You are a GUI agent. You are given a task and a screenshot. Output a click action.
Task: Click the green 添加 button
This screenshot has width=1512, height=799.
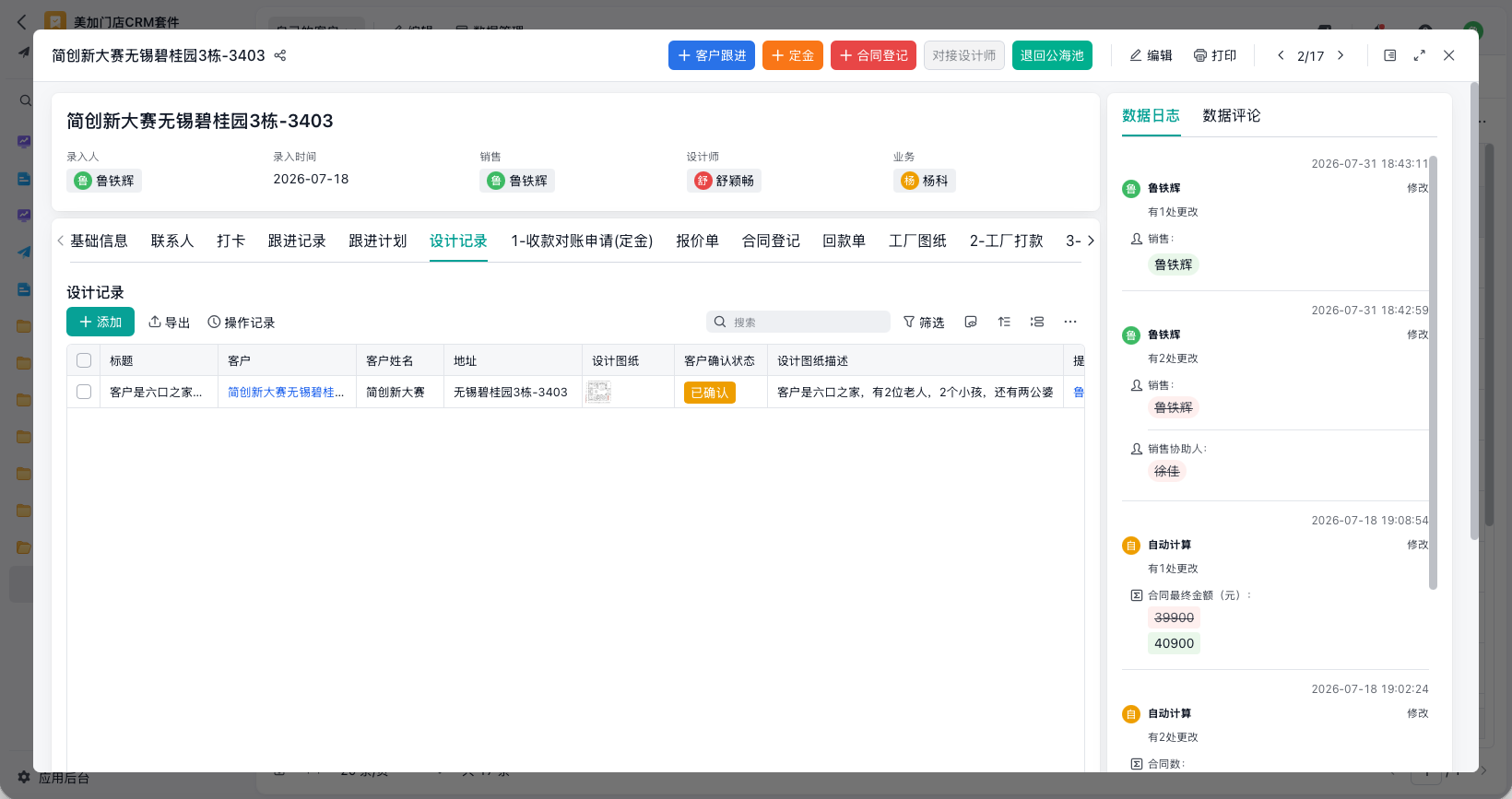[x=100, y=322]
